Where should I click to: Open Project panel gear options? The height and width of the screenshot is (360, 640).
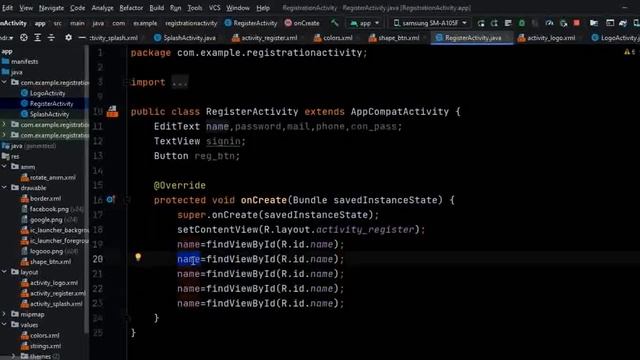68,38
